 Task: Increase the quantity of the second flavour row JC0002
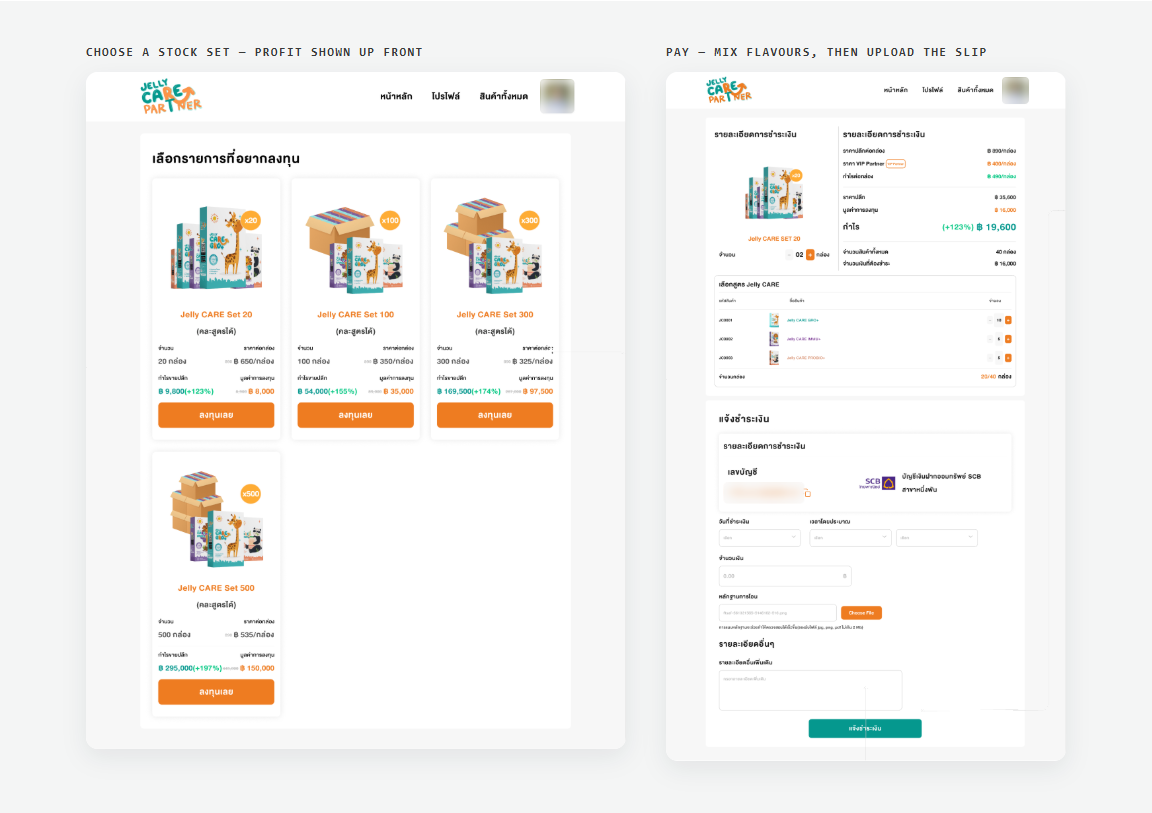coord(1008,339)
